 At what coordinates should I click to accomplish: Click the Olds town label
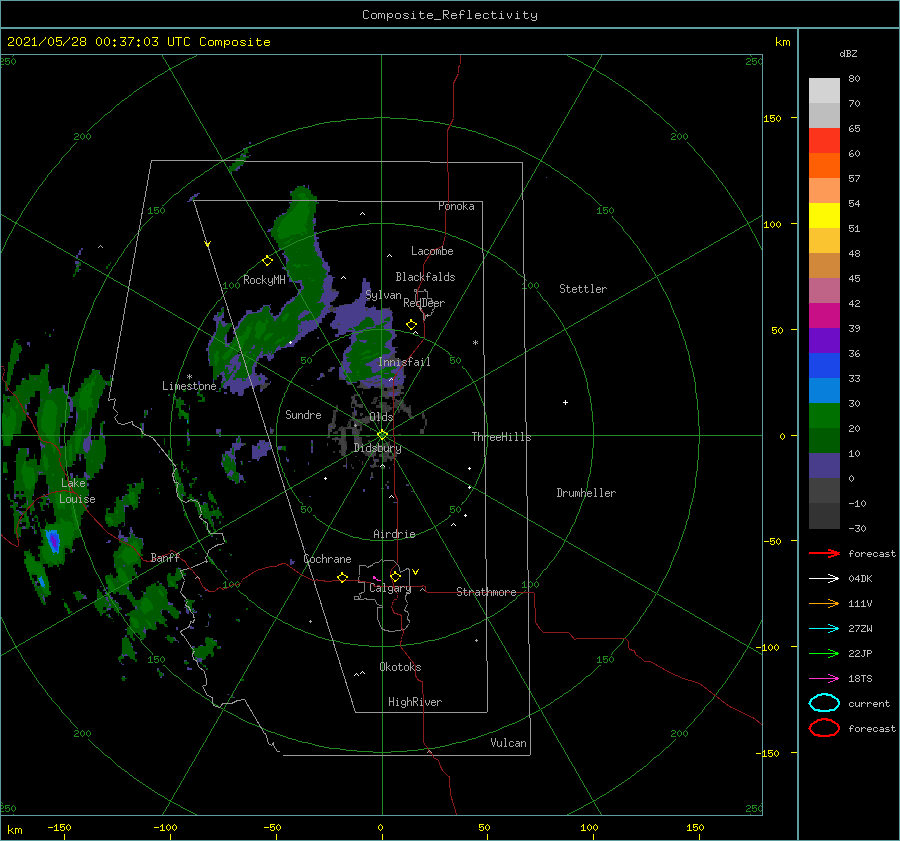[381, 417]
